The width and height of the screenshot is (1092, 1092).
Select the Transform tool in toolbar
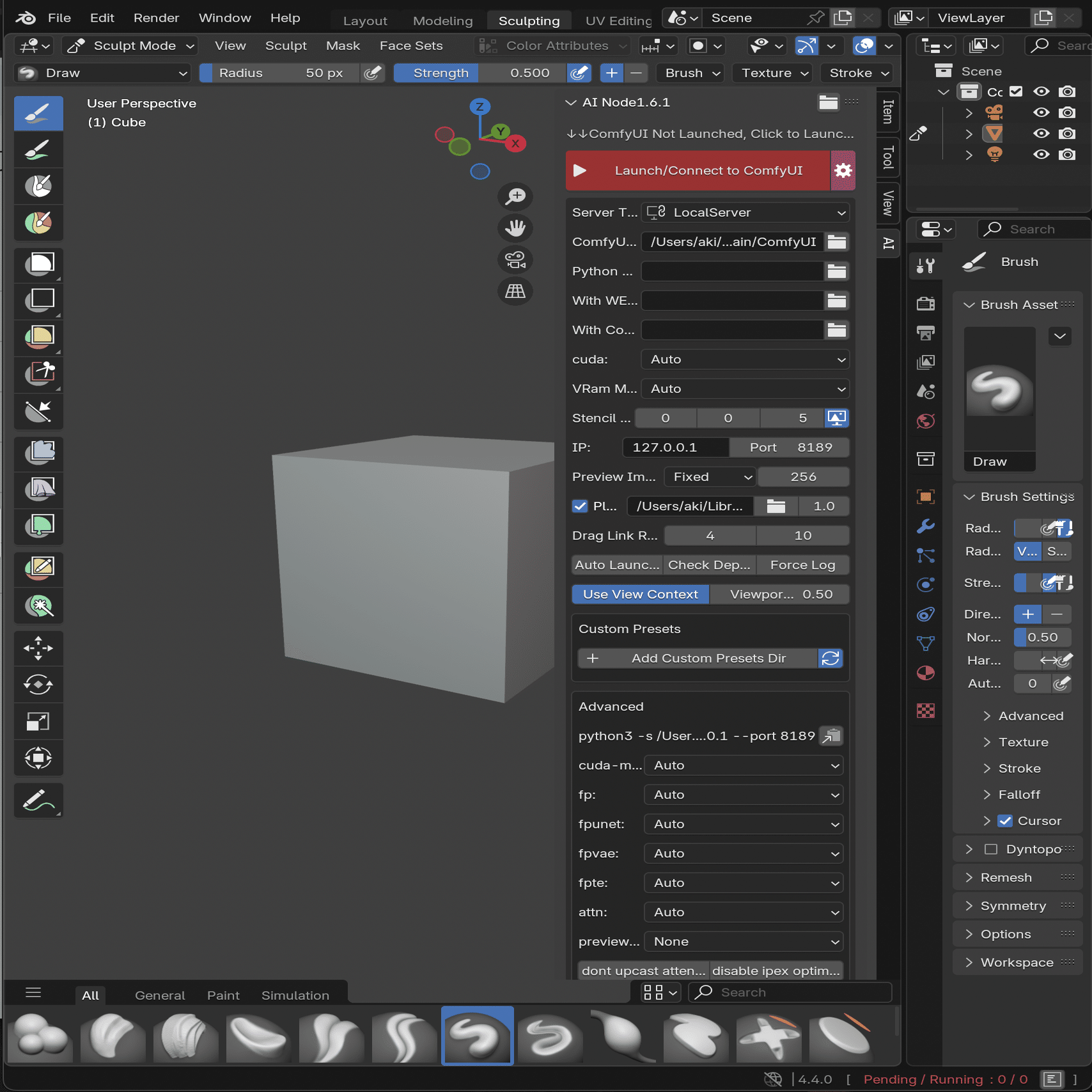[38, 759]
